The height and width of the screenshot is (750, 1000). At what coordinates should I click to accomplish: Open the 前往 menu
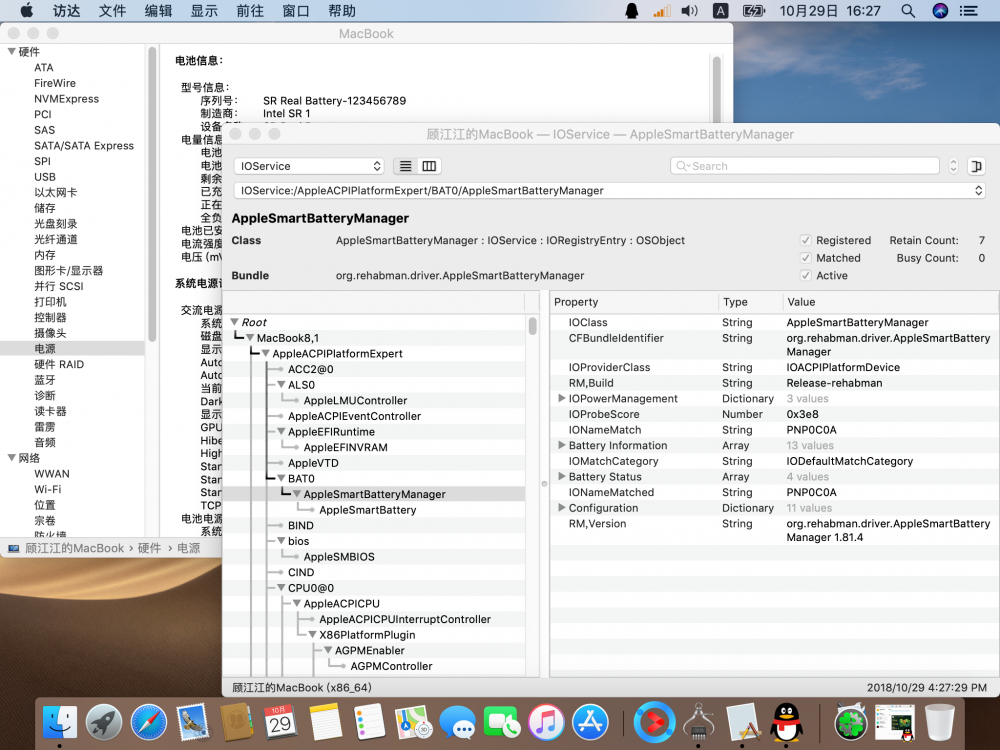coord(250,11)
